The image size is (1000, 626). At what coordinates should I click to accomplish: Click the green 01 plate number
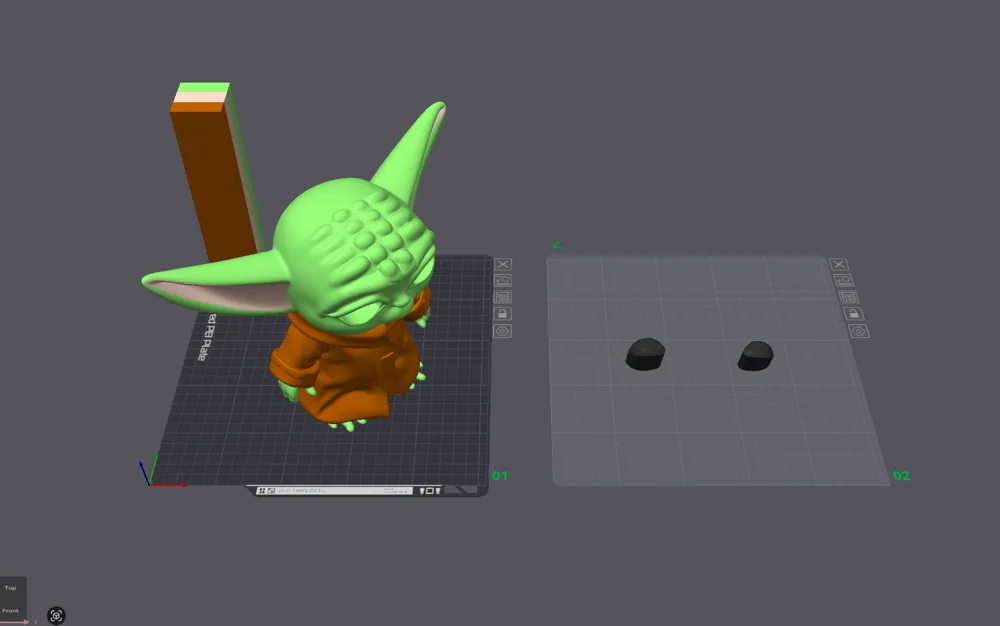[500, 476]
